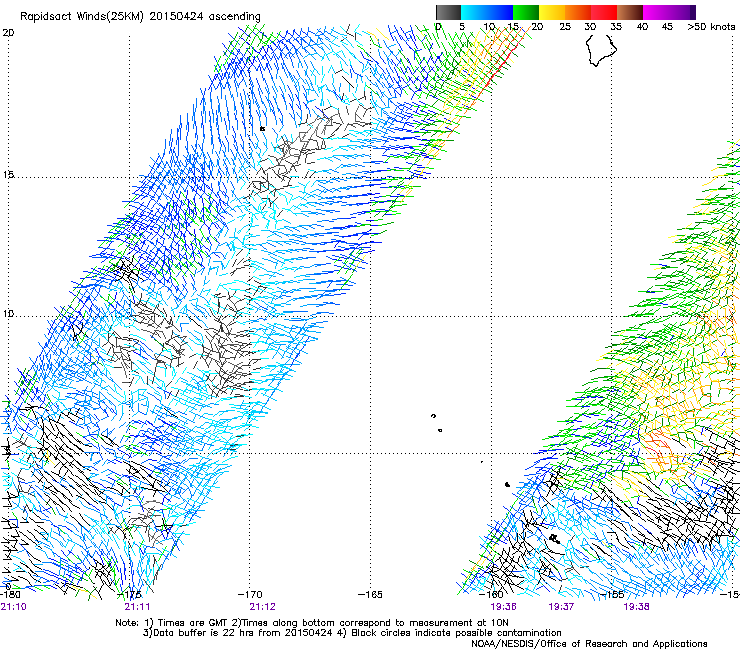Click the green 15-20 knots legend segment

(526, 12)
